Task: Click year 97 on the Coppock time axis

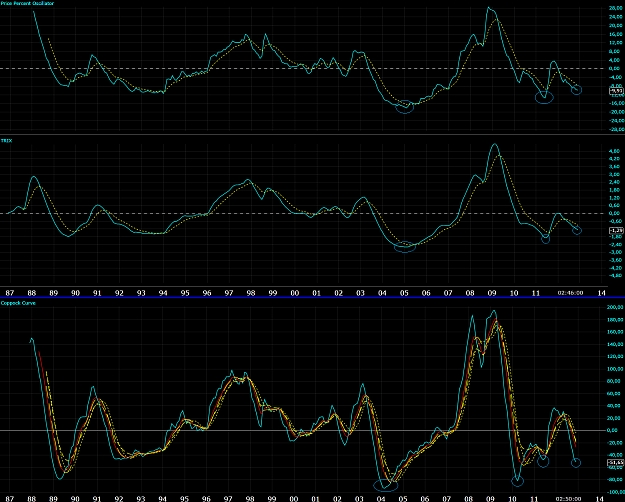Action: tap(228, 498)
